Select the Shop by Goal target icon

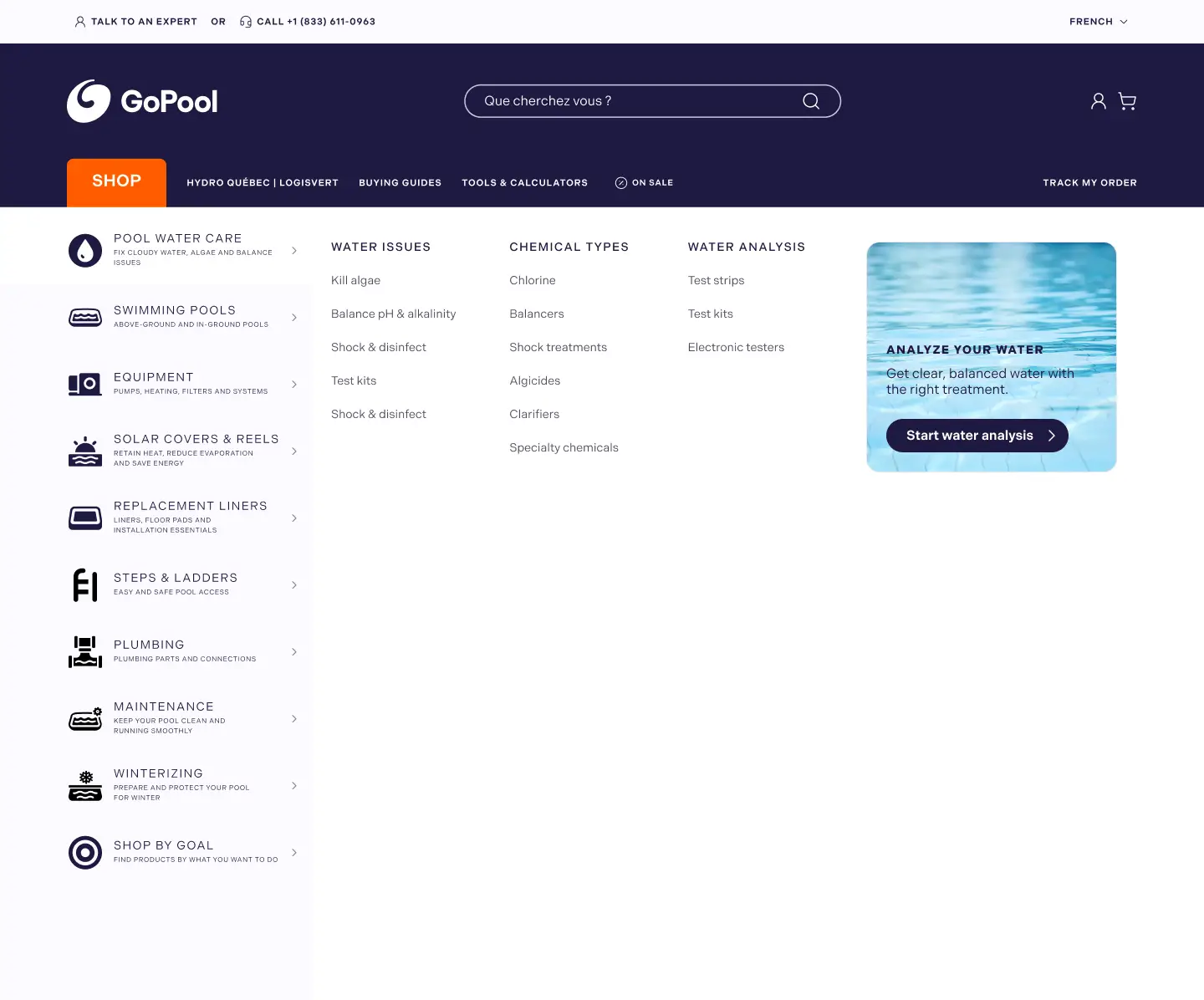(x=85, y=853)
